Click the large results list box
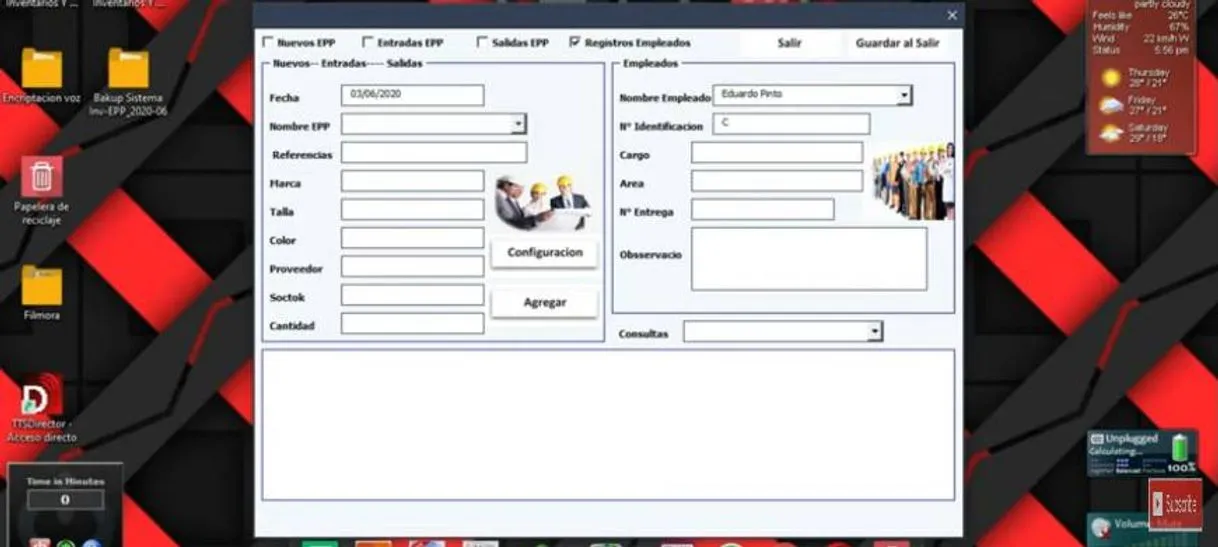 click(x=608, y=425)
